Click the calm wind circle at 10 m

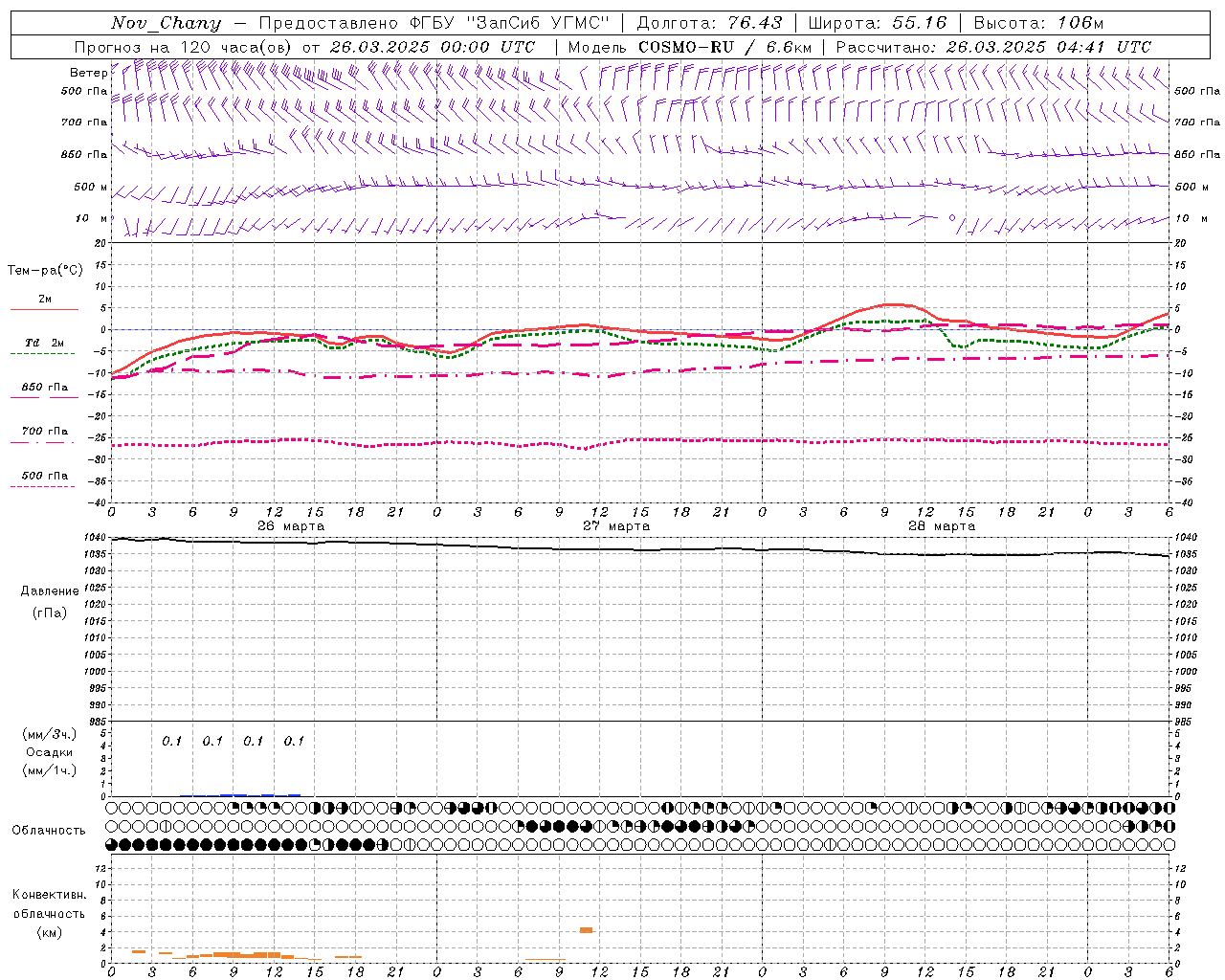pos(951,218)
